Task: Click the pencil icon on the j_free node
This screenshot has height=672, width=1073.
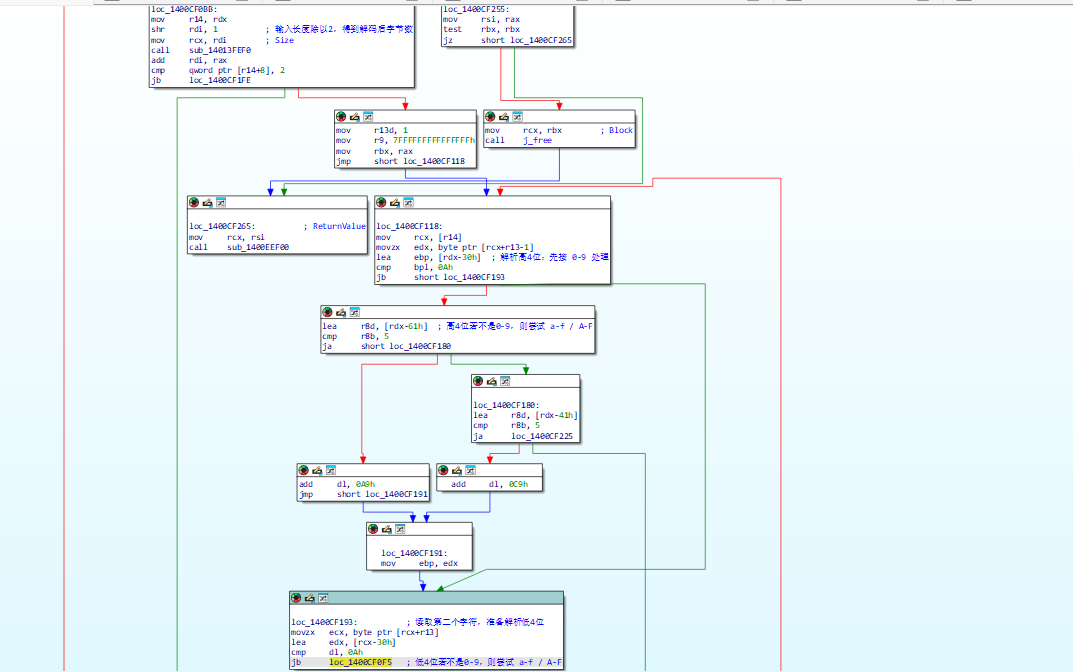Action: [504, 117]
